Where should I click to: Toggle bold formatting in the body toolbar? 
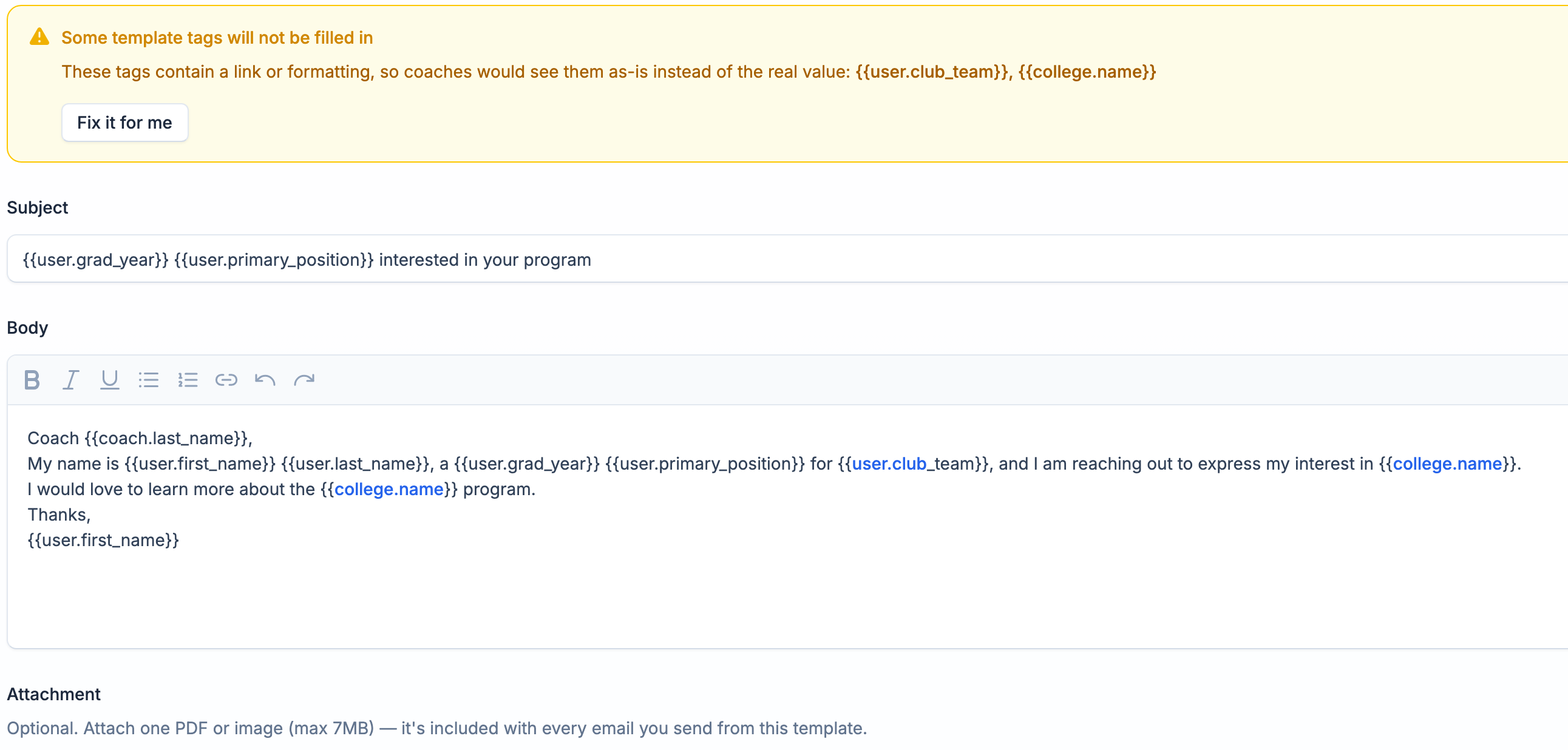(32, 380)
